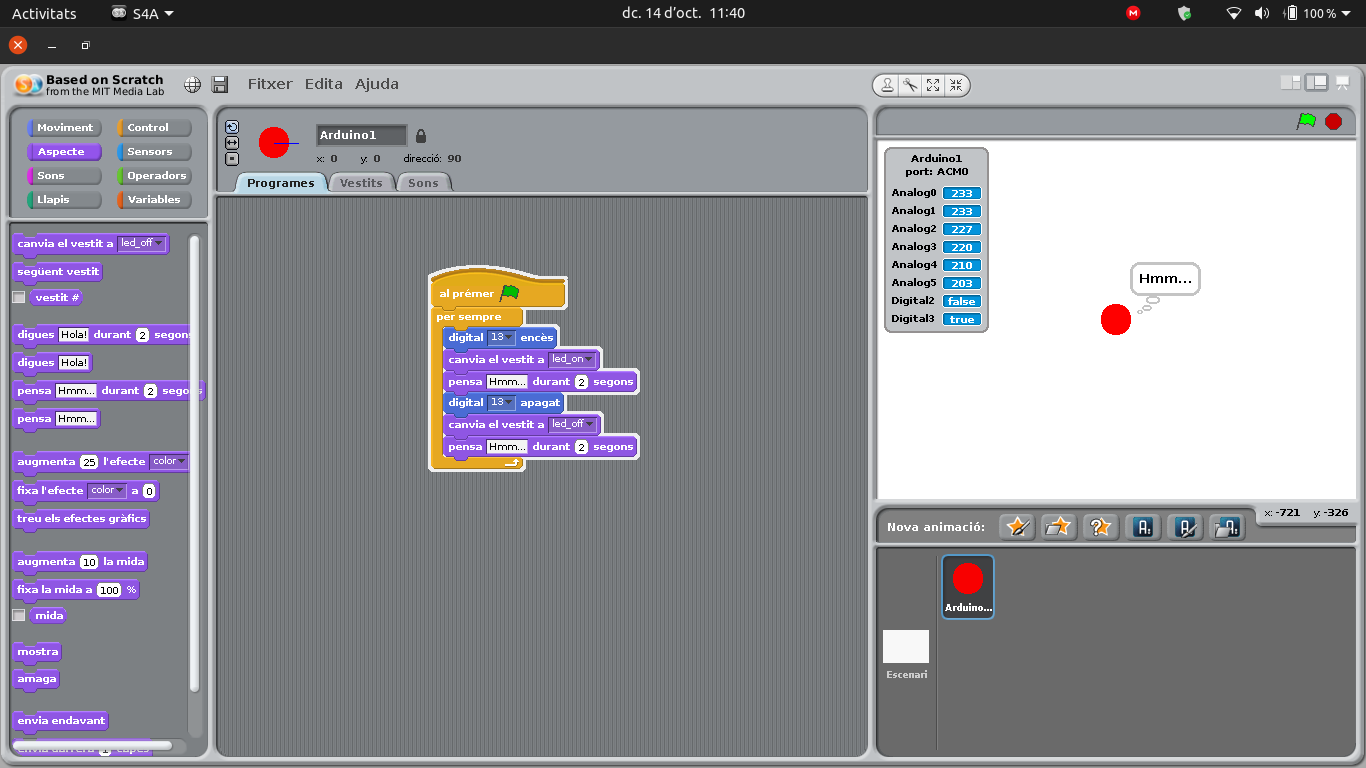Open the Edita menu

tap(323, 84)
